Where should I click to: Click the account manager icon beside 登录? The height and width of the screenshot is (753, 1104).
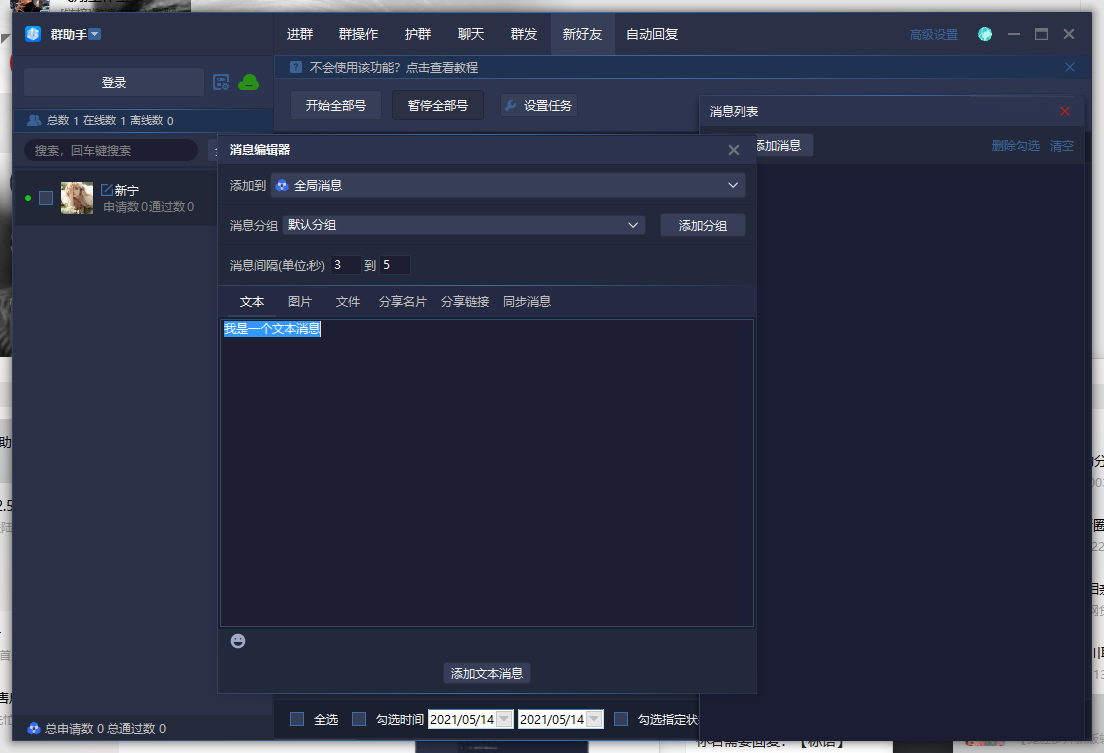coord(221,82)
